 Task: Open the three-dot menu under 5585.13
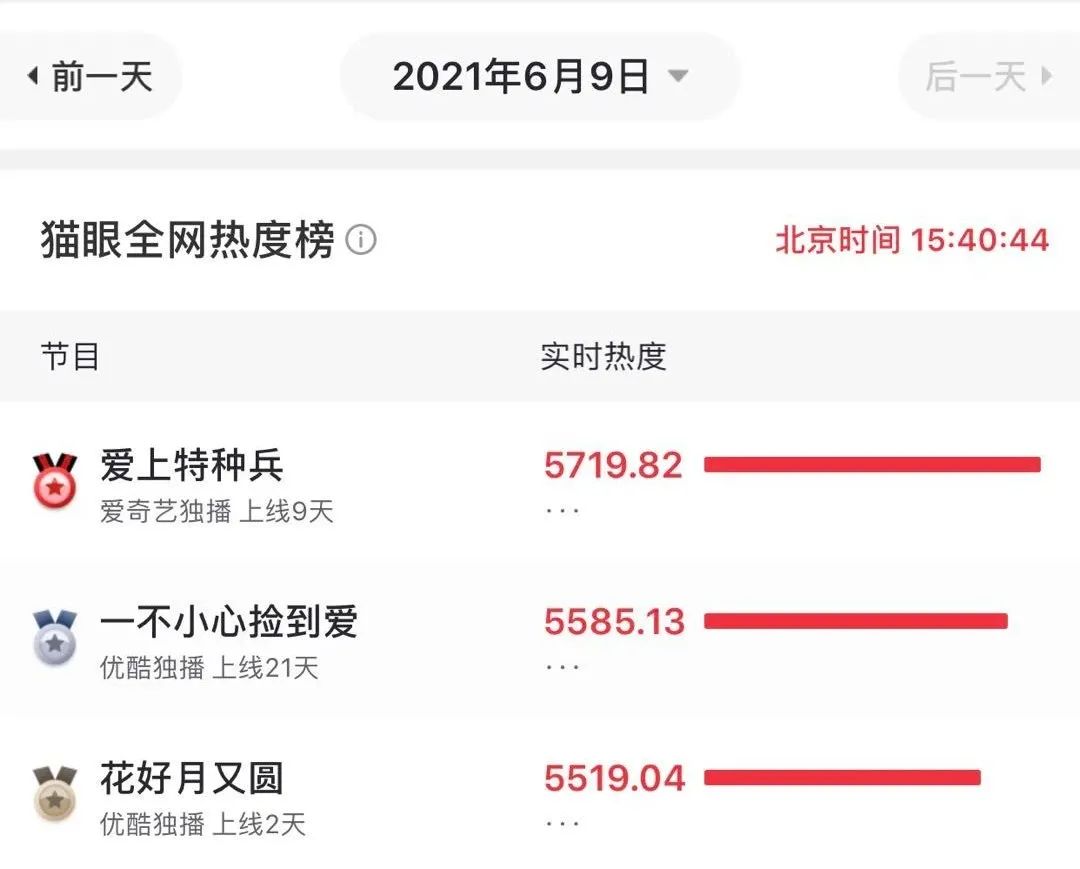pyautogui.click(x=562, y=667)
